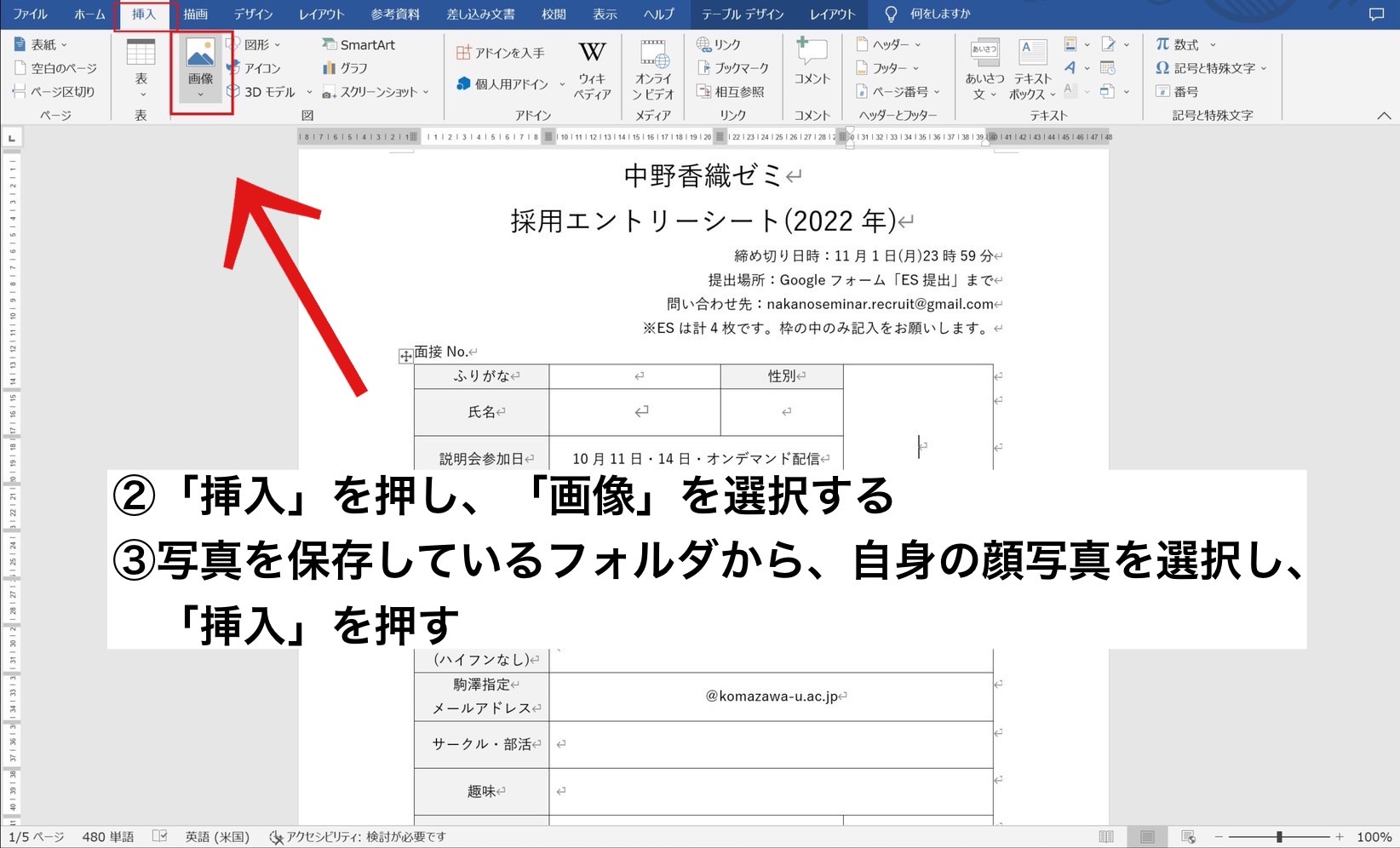Expand the 3D モデル dropdown arrow
Screen dimensions: 1400x848
point(310,92)
